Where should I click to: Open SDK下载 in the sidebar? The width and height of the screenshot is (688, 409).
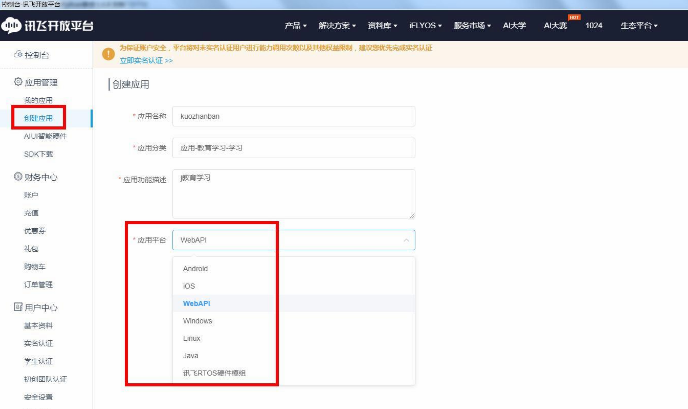[x=38, y=154]
